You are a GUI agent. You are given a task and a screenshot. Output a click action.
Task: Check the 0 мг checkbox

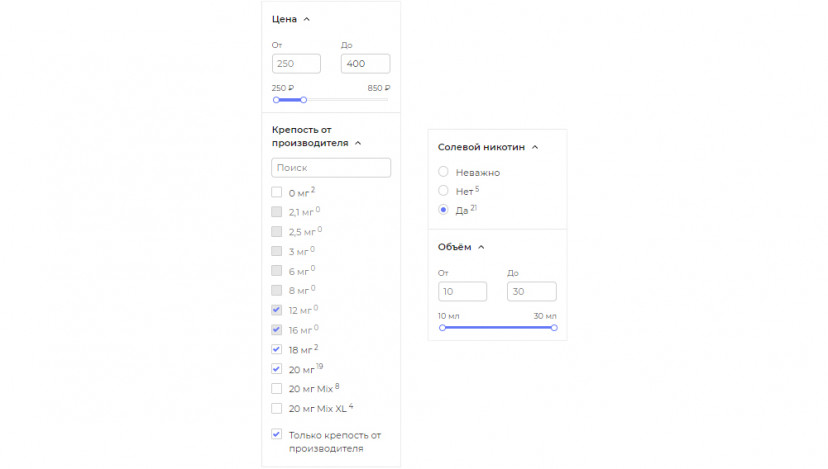(277, 192)
